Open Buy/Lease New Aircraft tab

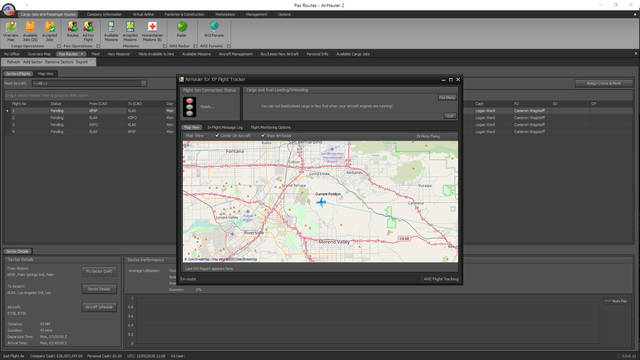280,54
